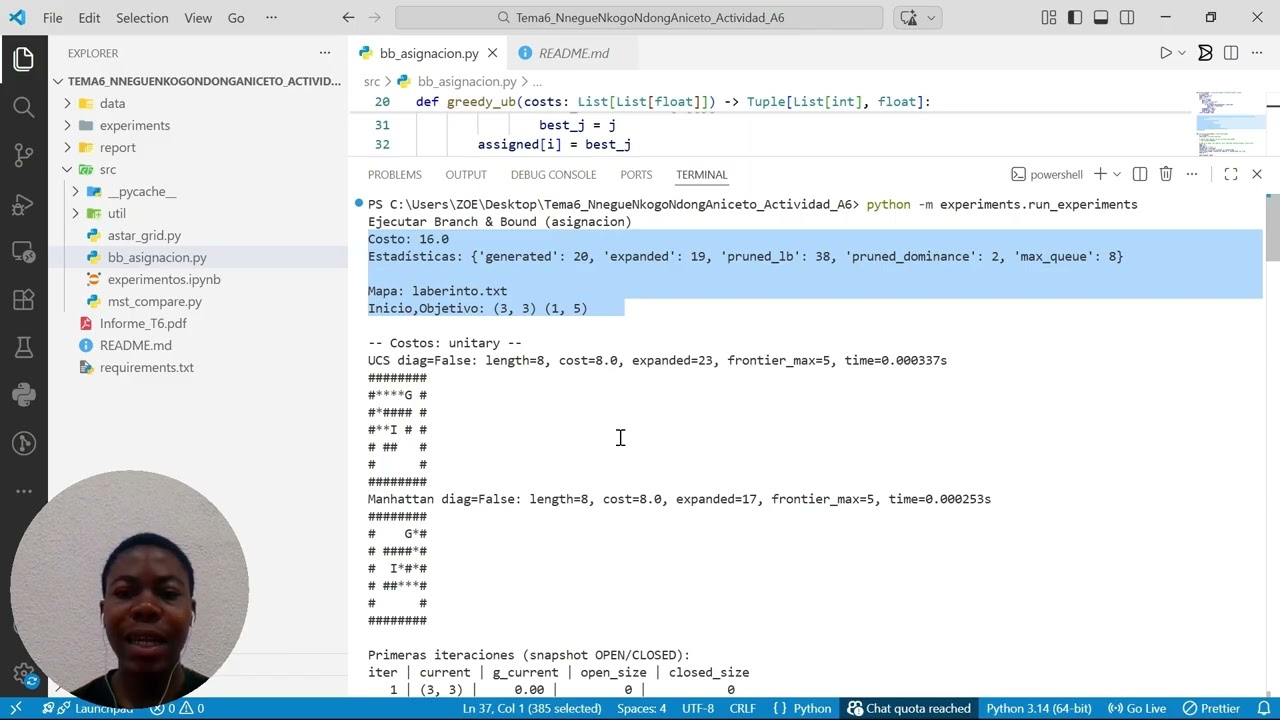Screen dimensions: 1280x720
Task: Click Go Live in status bar
Action: click(x=1135, y=708)
